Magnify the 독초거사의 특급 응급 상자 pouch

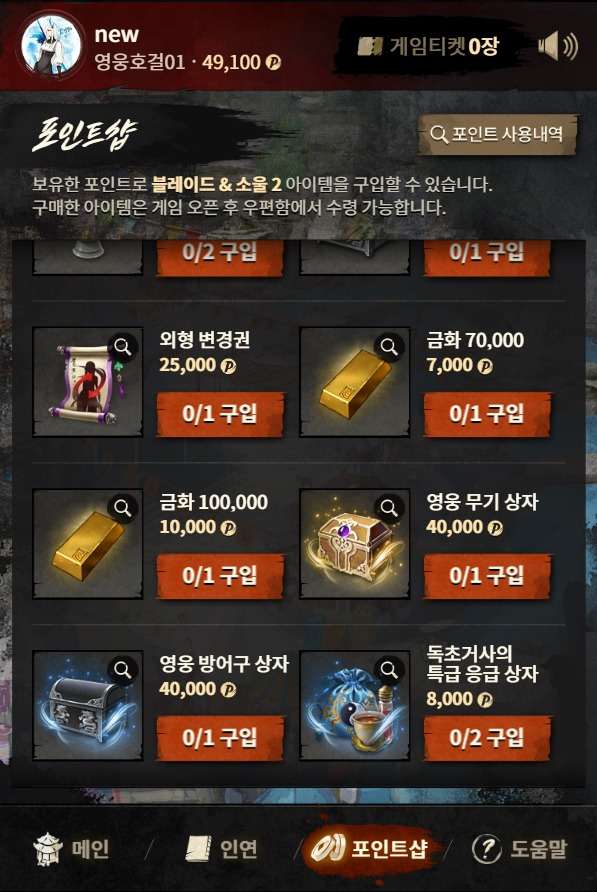pos(389,669)
